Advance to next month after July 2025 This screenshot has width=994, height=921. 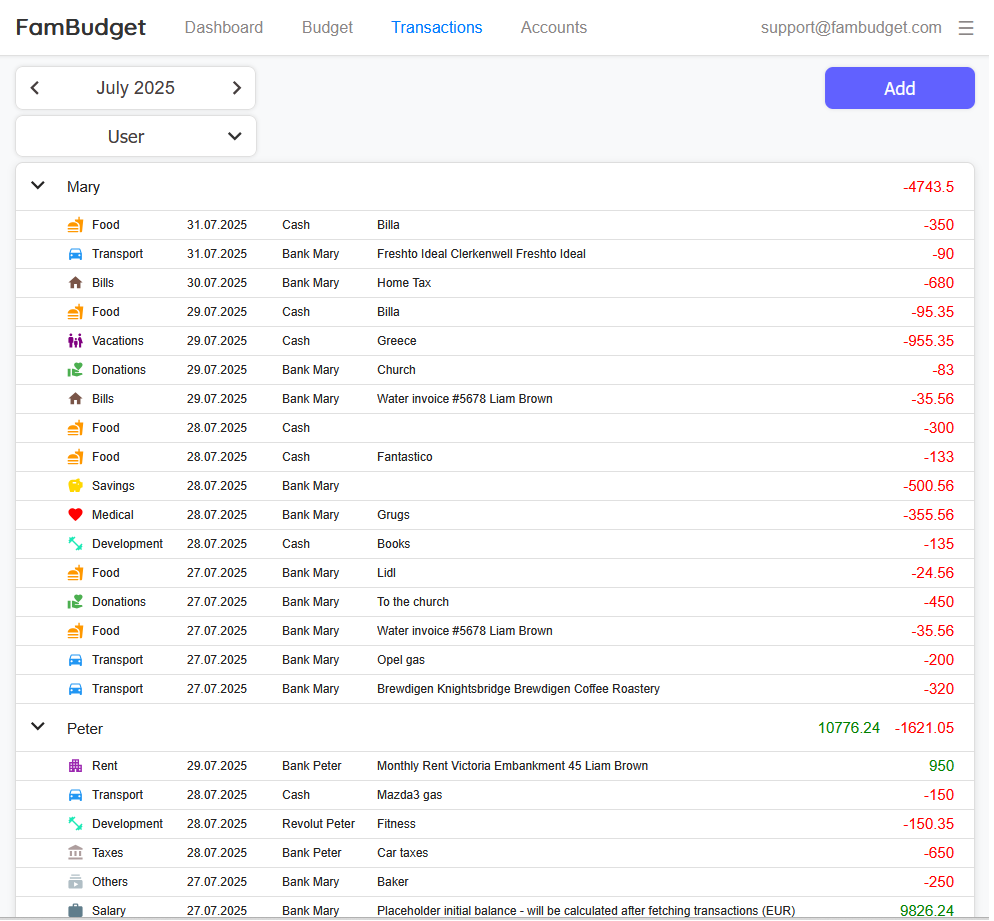(237, 88)
